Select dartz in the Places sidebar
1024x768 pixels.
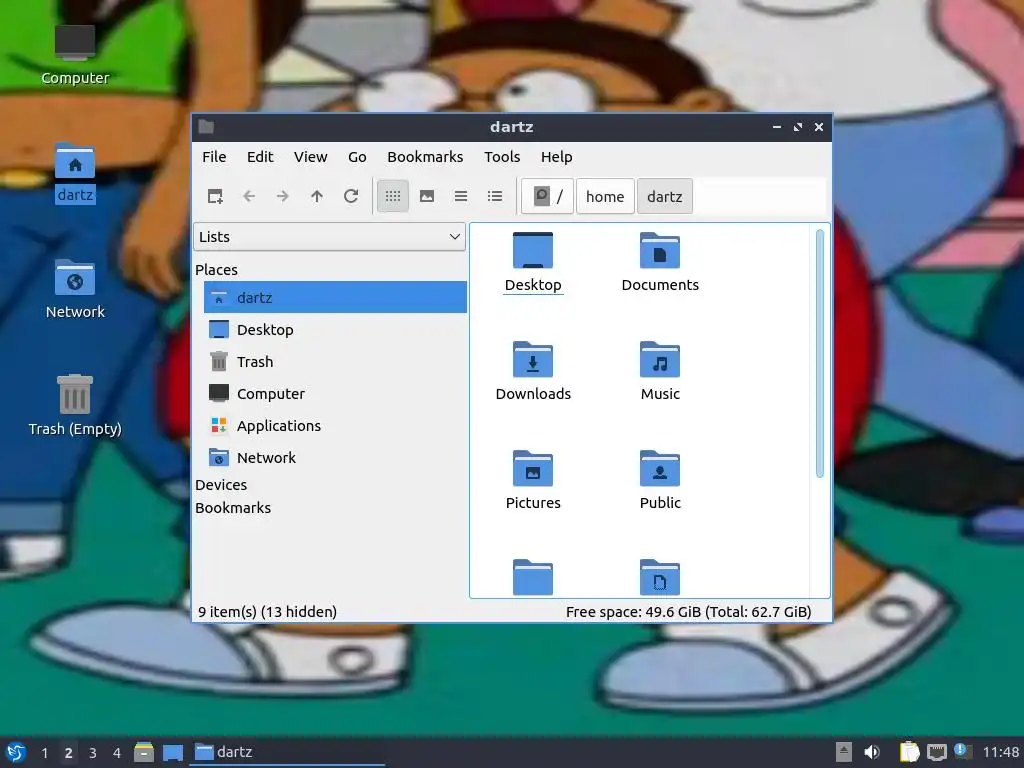click(x=335, y=297)
